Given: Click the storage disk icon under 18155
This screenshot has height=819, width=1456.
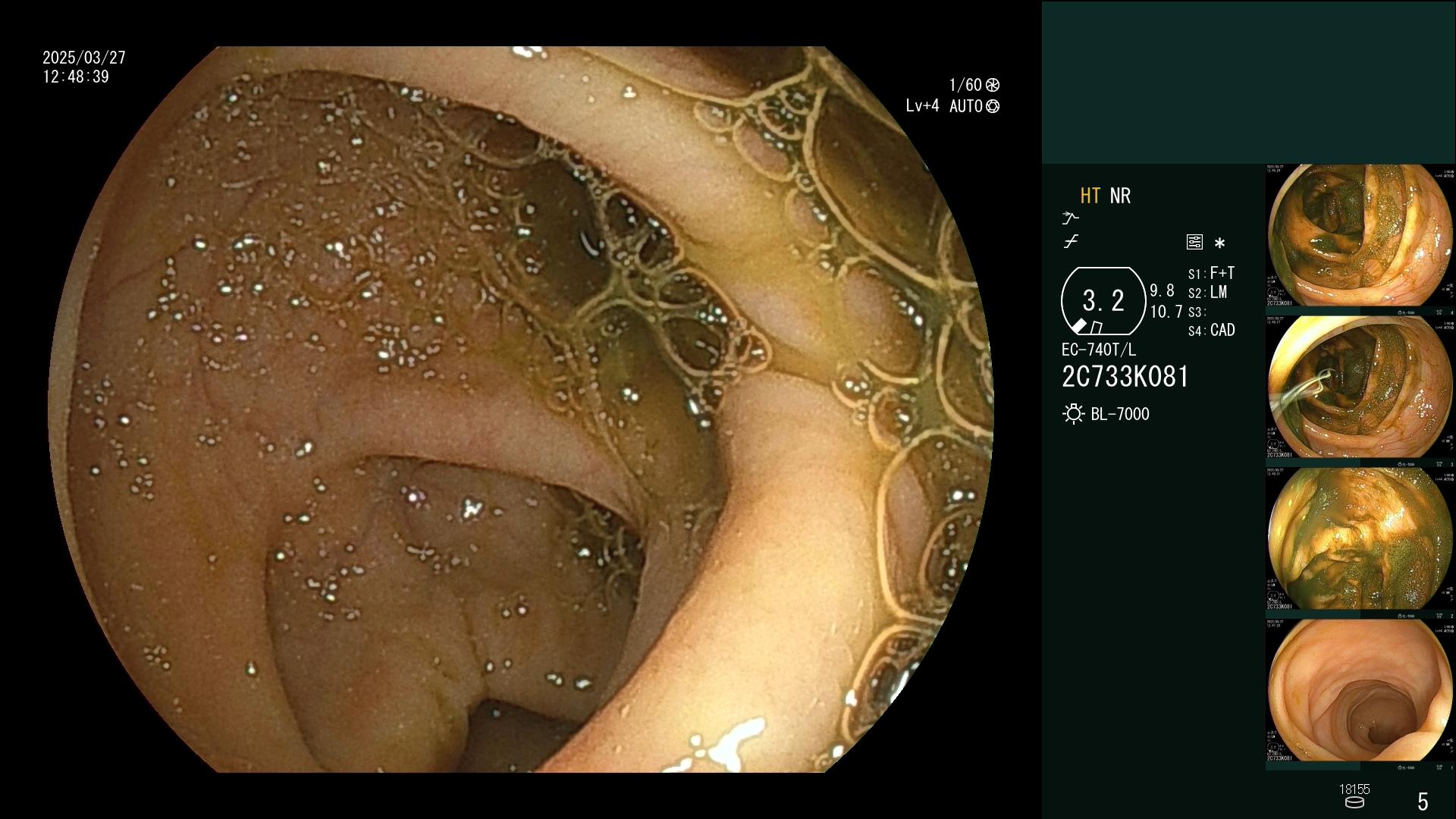Looking at the screenshot, I should pyautogui.click(x=1354, y=803).
